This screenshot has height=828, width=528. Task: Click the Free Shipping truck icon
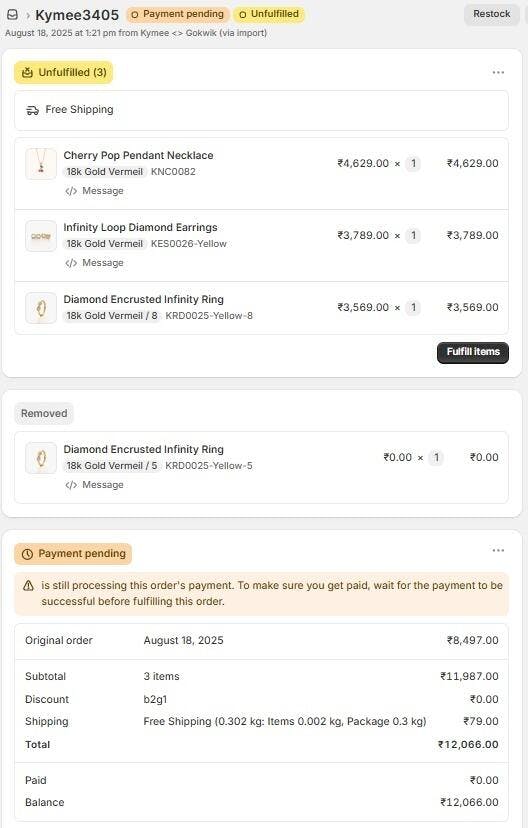32,110
